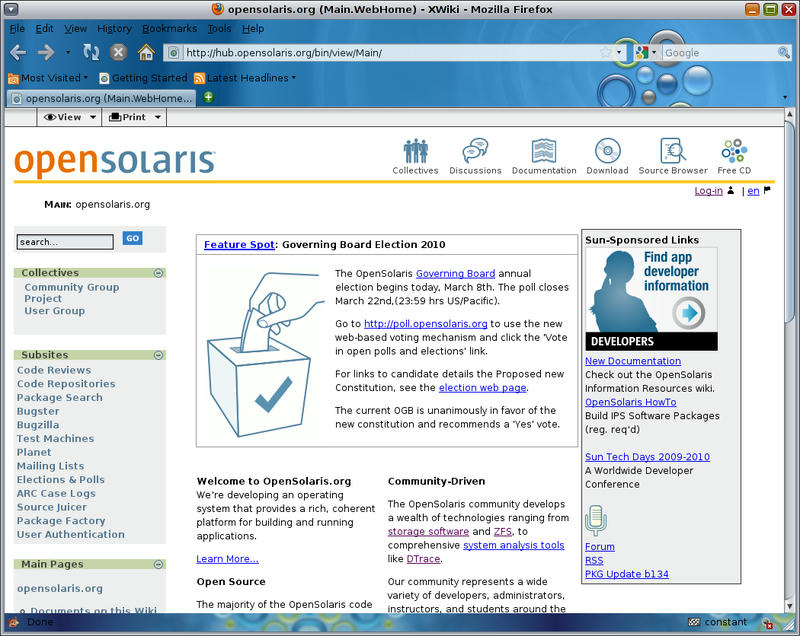
Task: Reload the page with the refresh icon
Action: (90, 52)
